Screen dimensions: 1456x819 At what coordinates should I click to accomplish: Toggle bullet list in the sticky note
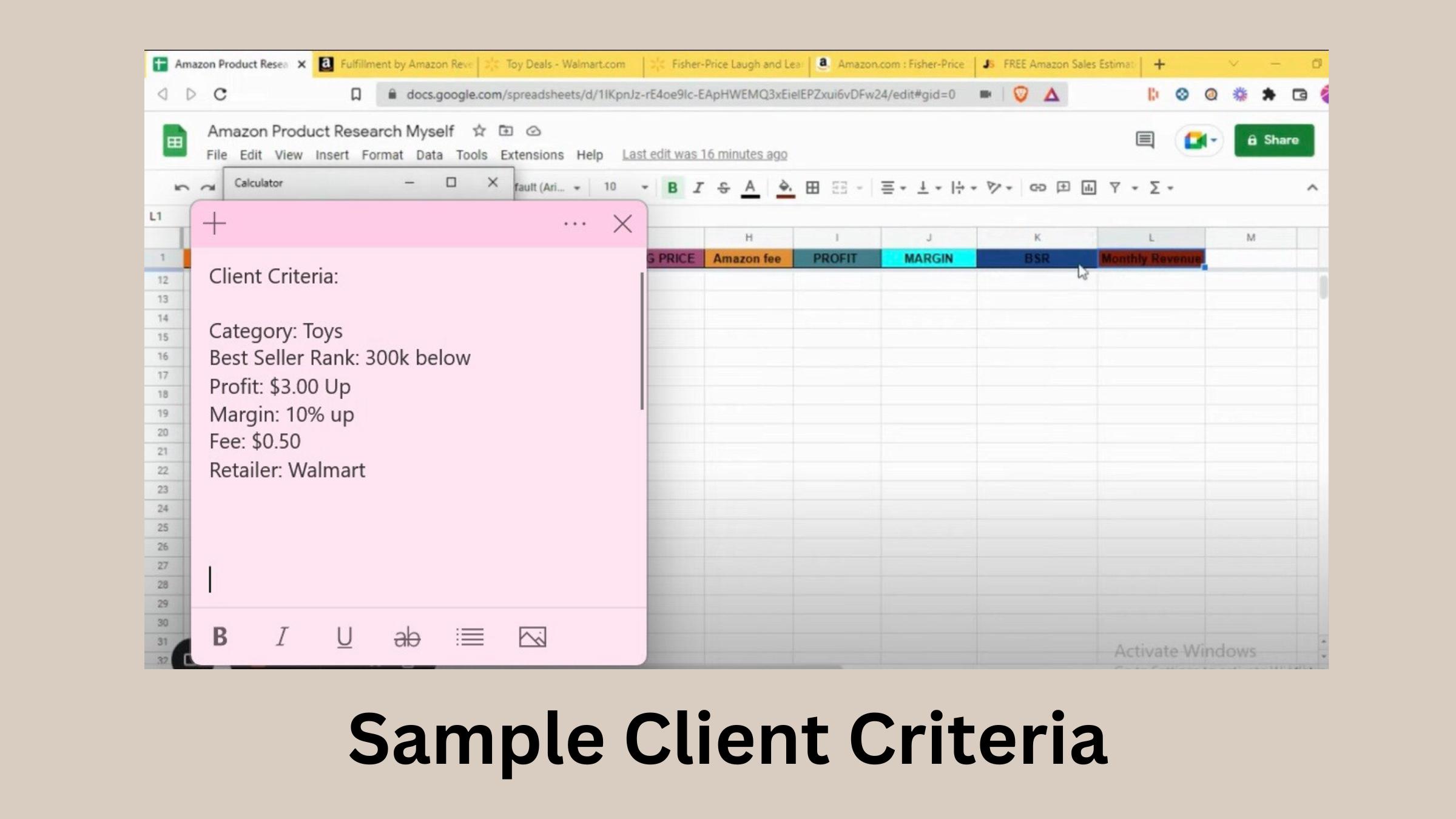(x=470, y=637)
